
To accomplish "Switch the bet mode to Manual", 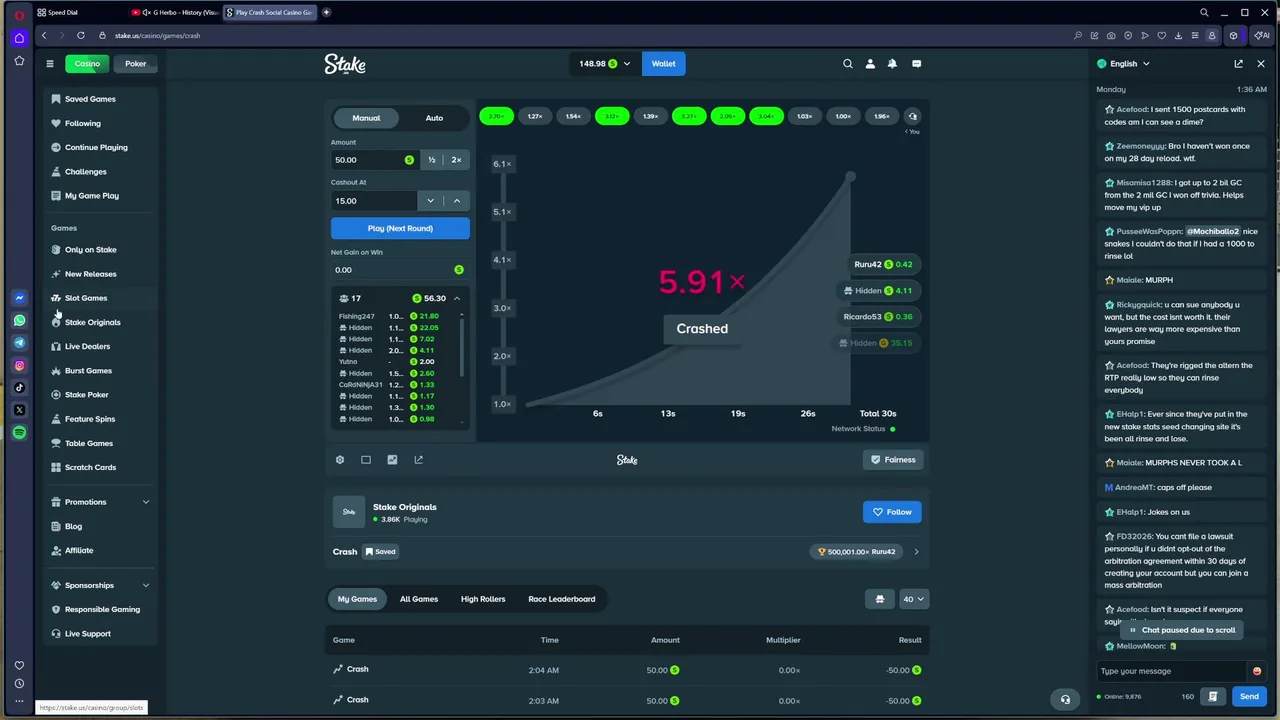I will tap(366, 118).
